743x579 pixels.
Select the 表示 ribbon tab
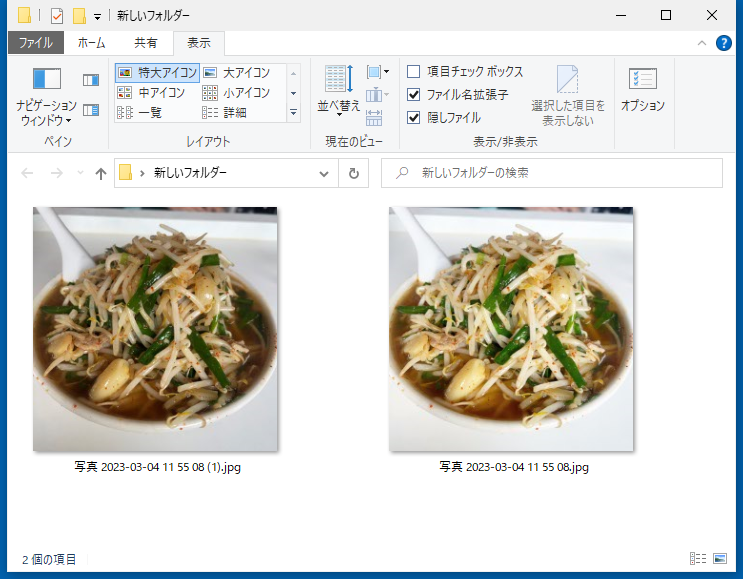[x=199, y=43]
